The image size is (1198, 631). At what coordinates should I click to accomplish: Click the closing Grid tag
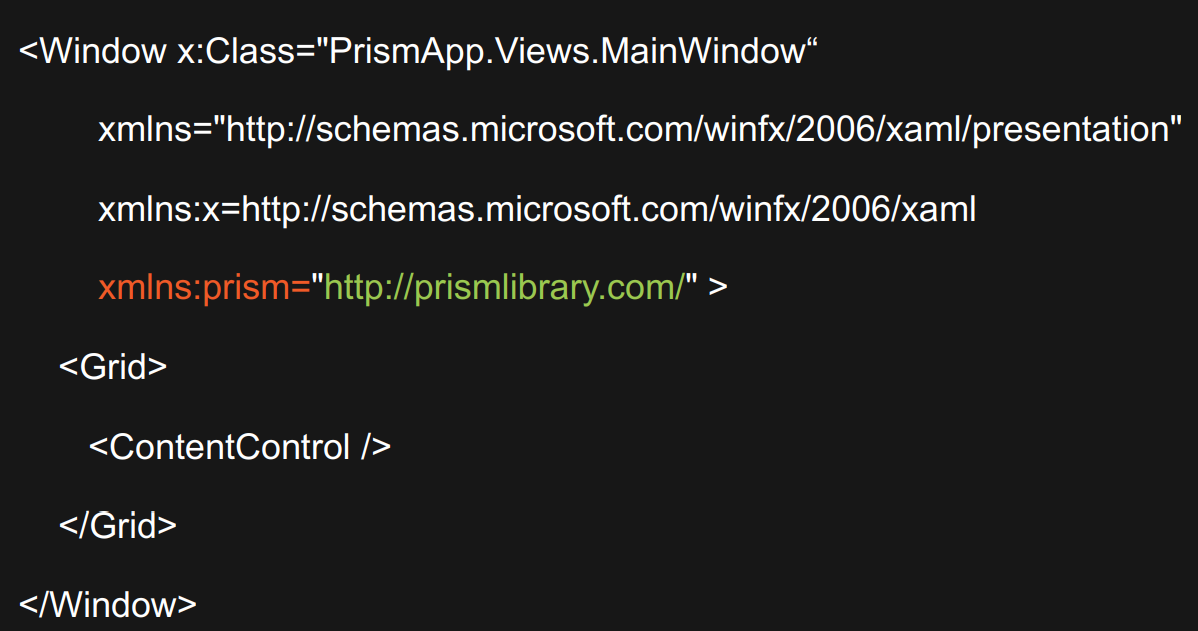point(118,526)
